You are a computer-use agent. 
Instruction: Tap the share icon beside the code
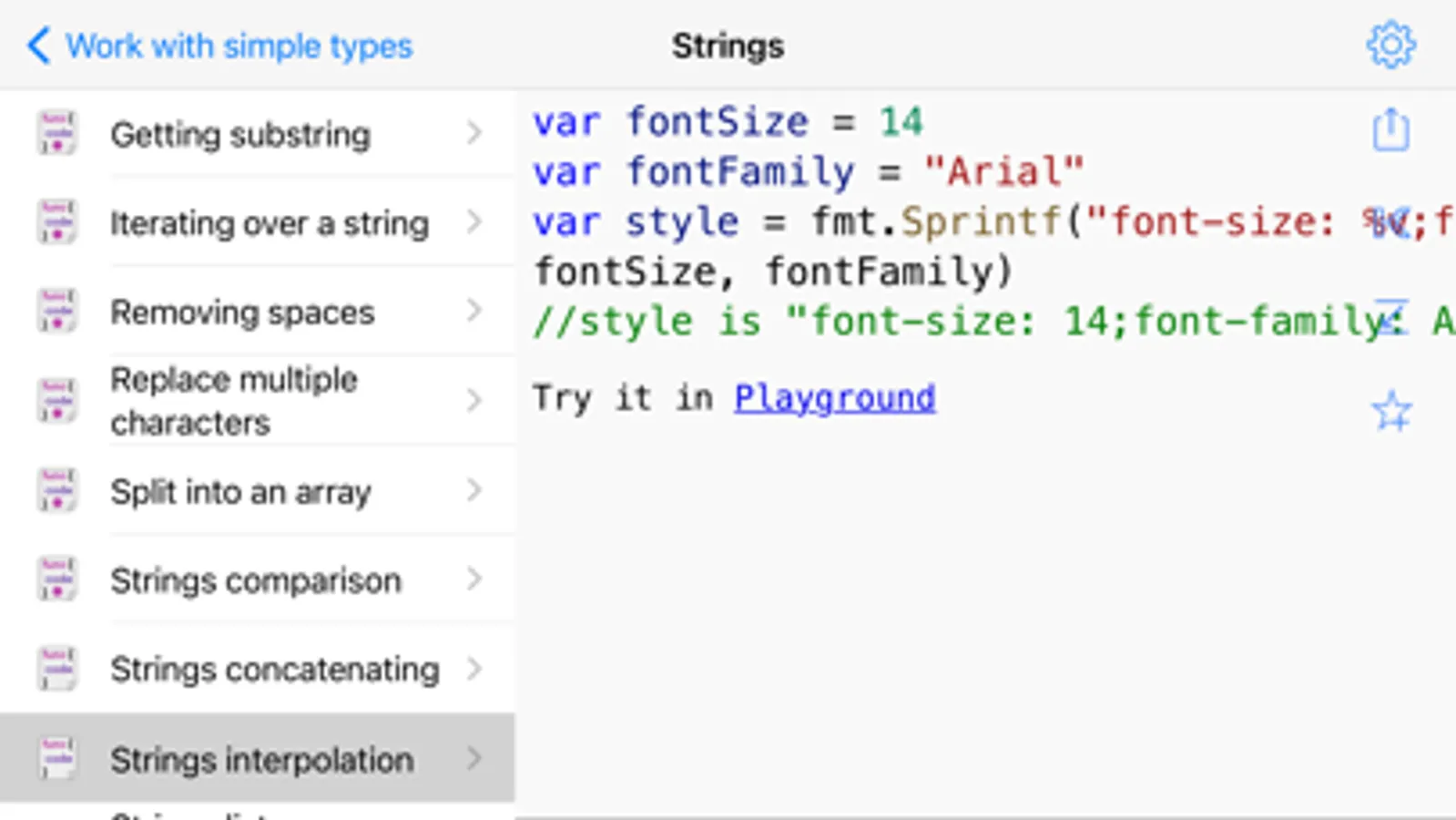(1390, 129)
